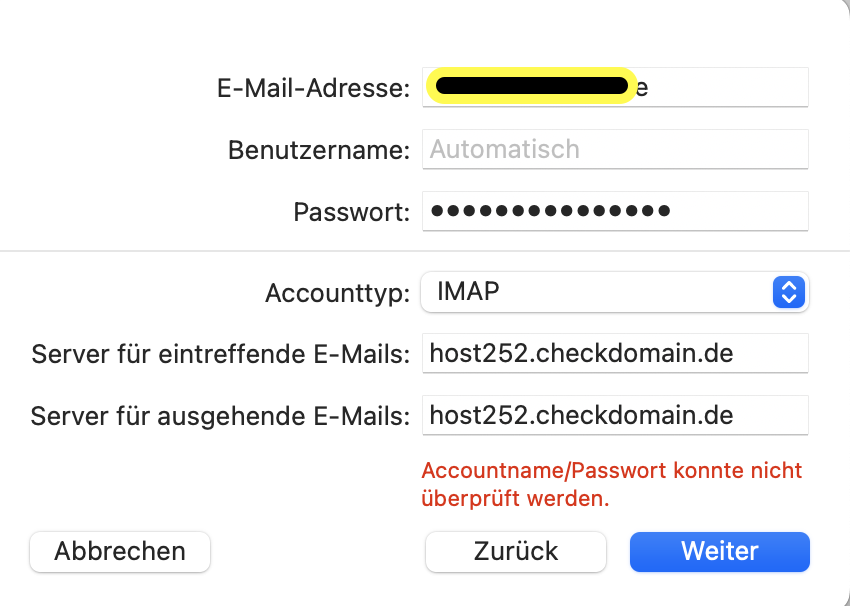The image size is (850, 606).
Task: Click the Passwort field with hidden characters
Action: pos(615,212)
